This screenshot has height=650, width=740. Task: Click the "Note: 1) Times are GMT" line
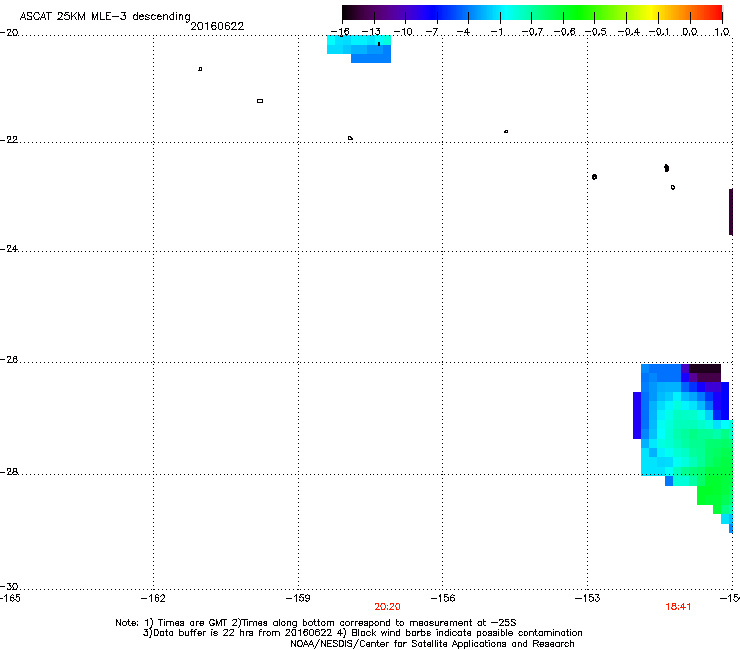tap(316, 623)
